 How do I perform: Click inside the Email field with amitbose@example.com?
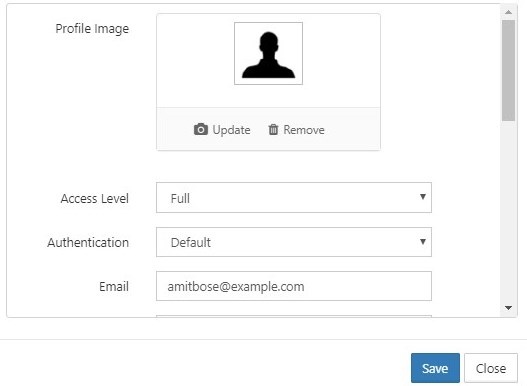click(294, 286)
